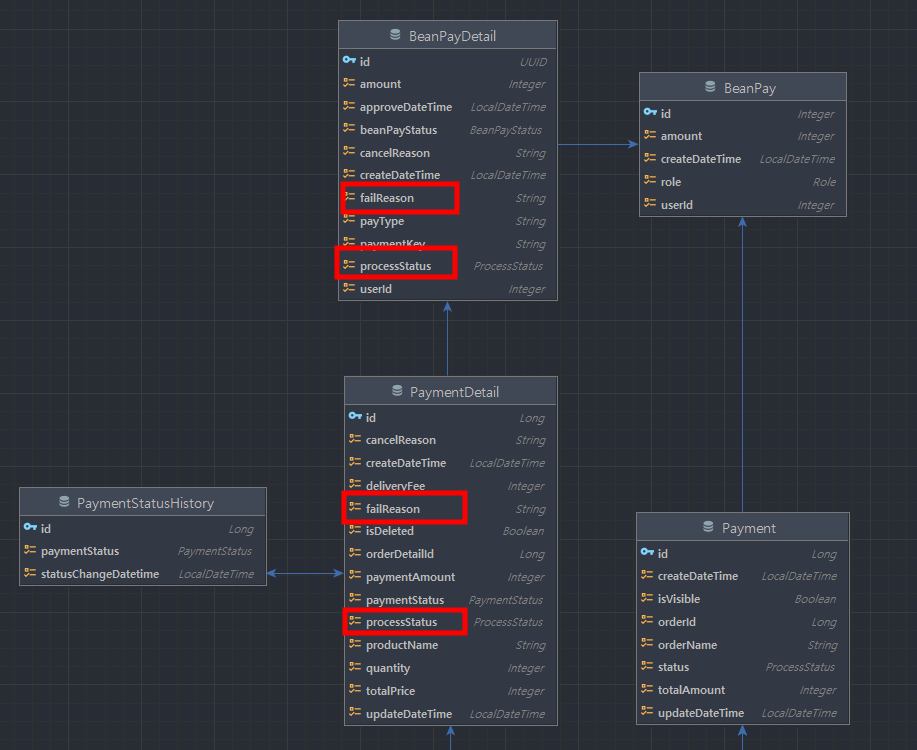
Task: Click the column icon beside beanPayStatus field
Action: 349,130
